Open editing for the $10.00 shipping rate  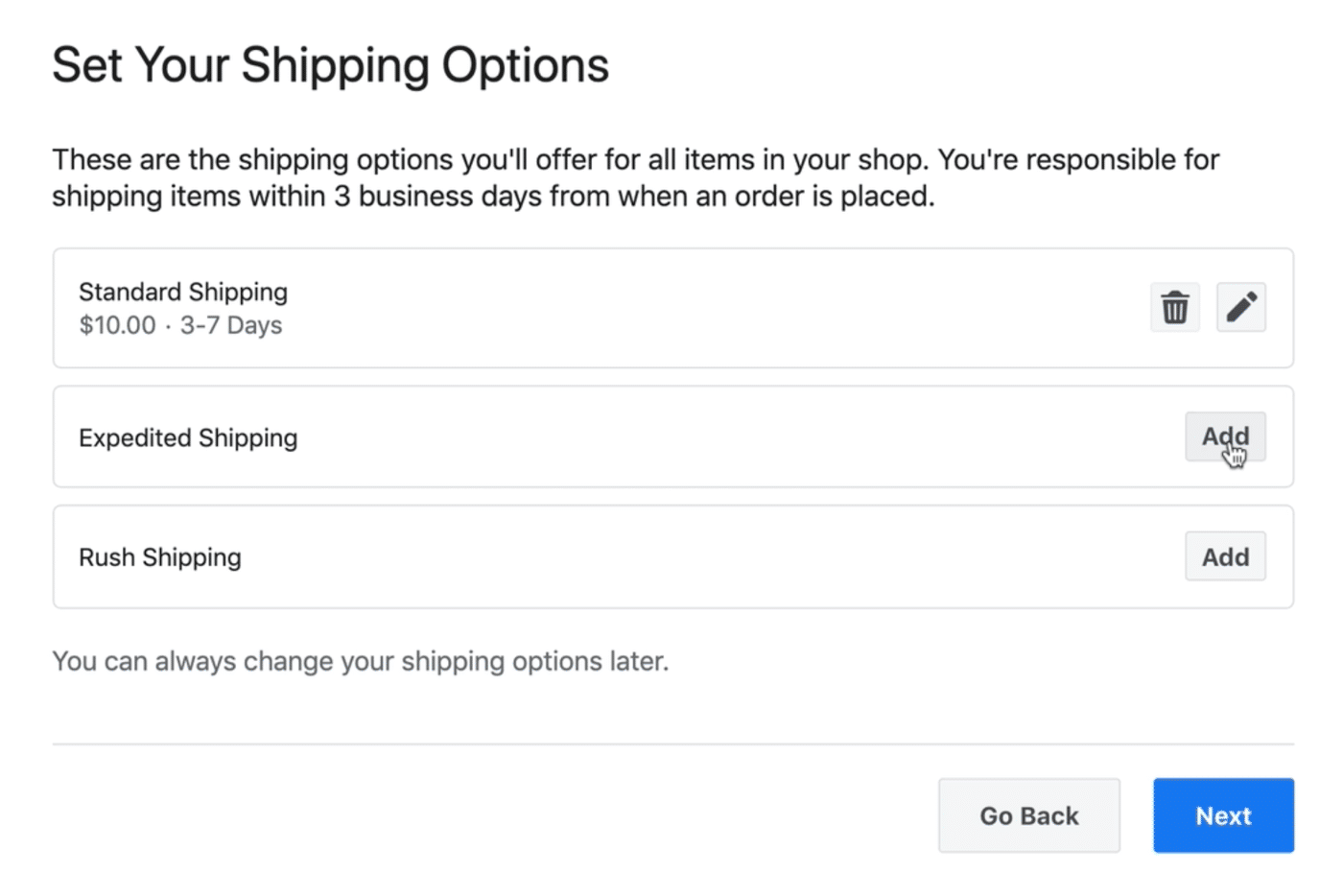(1241, 307)
